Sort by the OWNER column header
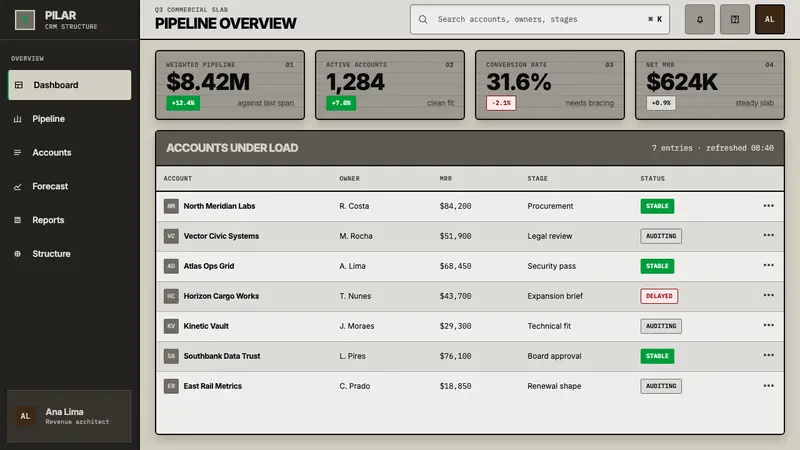This screenshot has height=450, width=800. (349, 179)
